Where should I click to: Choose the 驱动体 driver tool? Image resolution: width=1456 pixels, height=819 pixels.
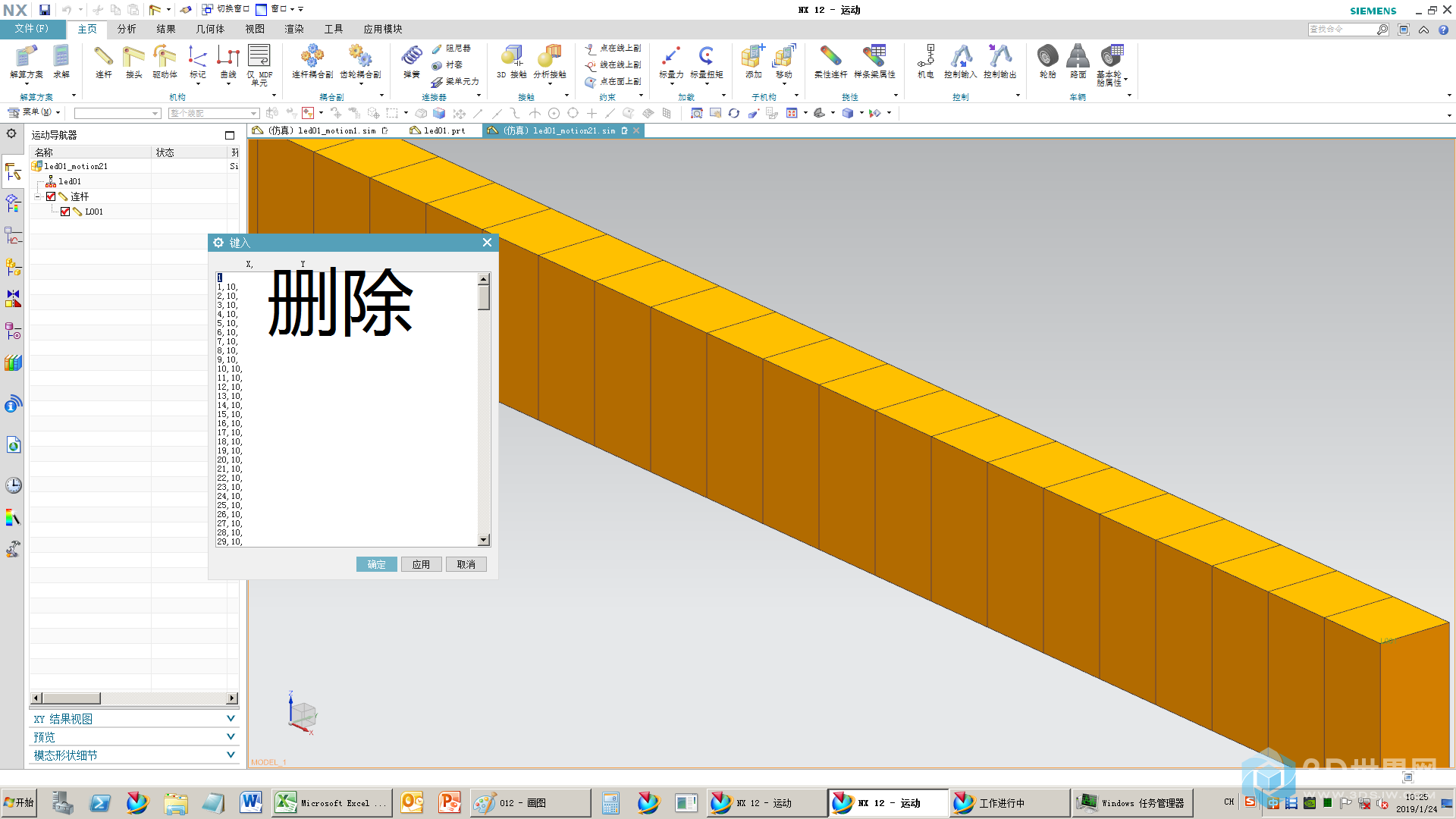(165, 61)
